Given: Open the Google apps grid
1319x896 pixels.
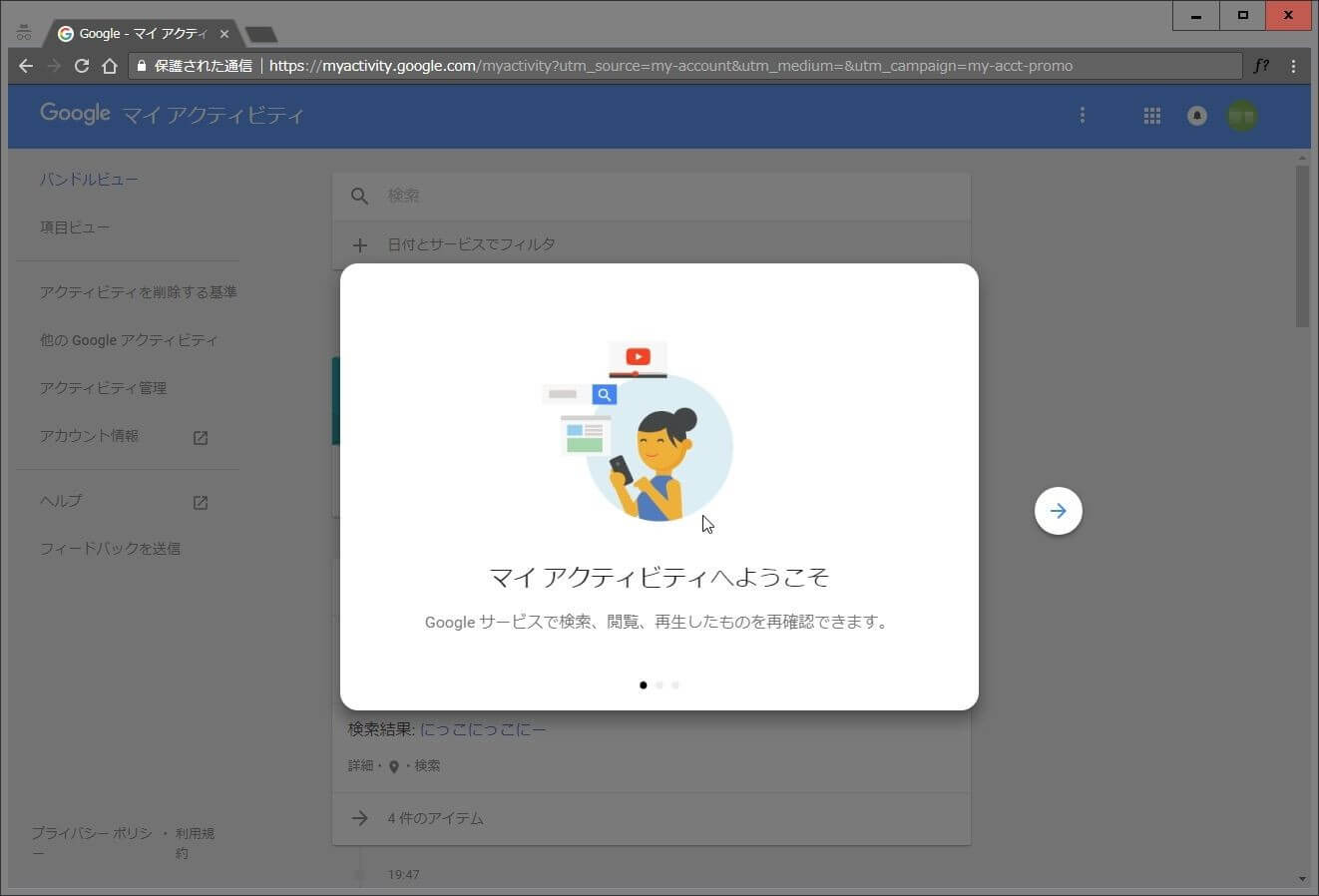Looking at the screenshot, I should (1151, 116).
